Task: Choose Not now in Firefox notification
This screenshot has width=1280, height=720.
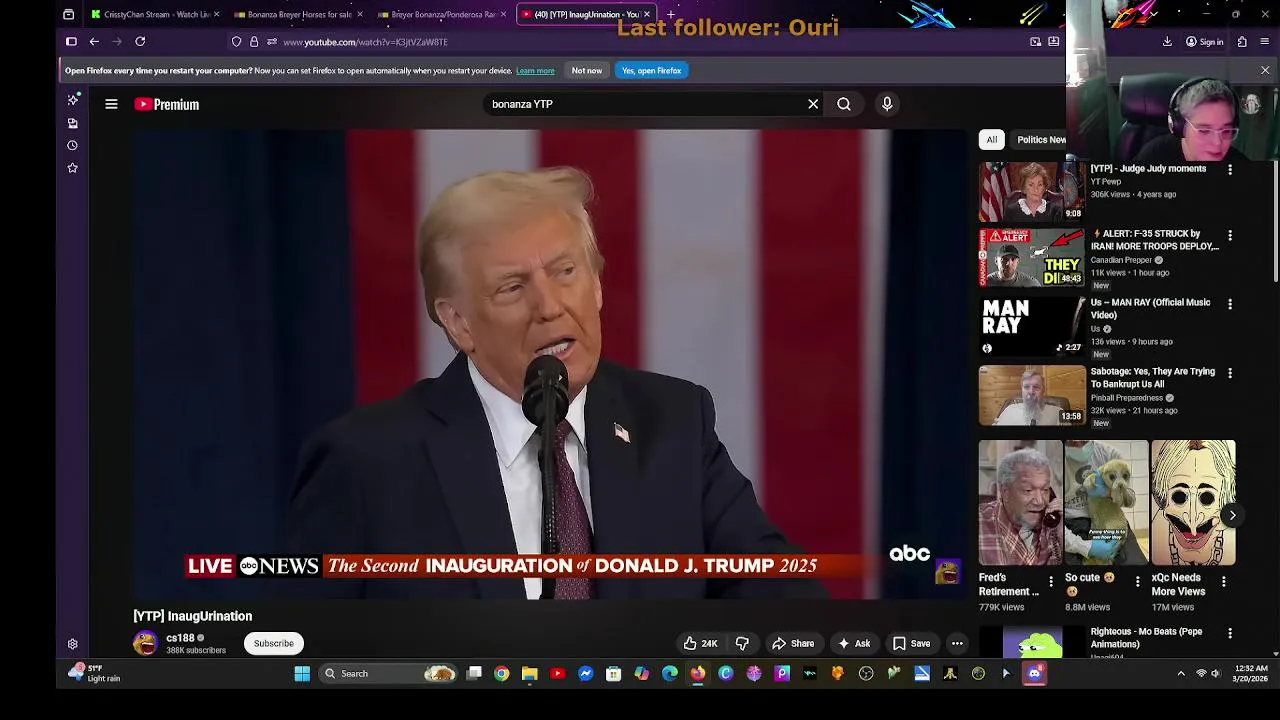Action: click(x=587, y=71)
